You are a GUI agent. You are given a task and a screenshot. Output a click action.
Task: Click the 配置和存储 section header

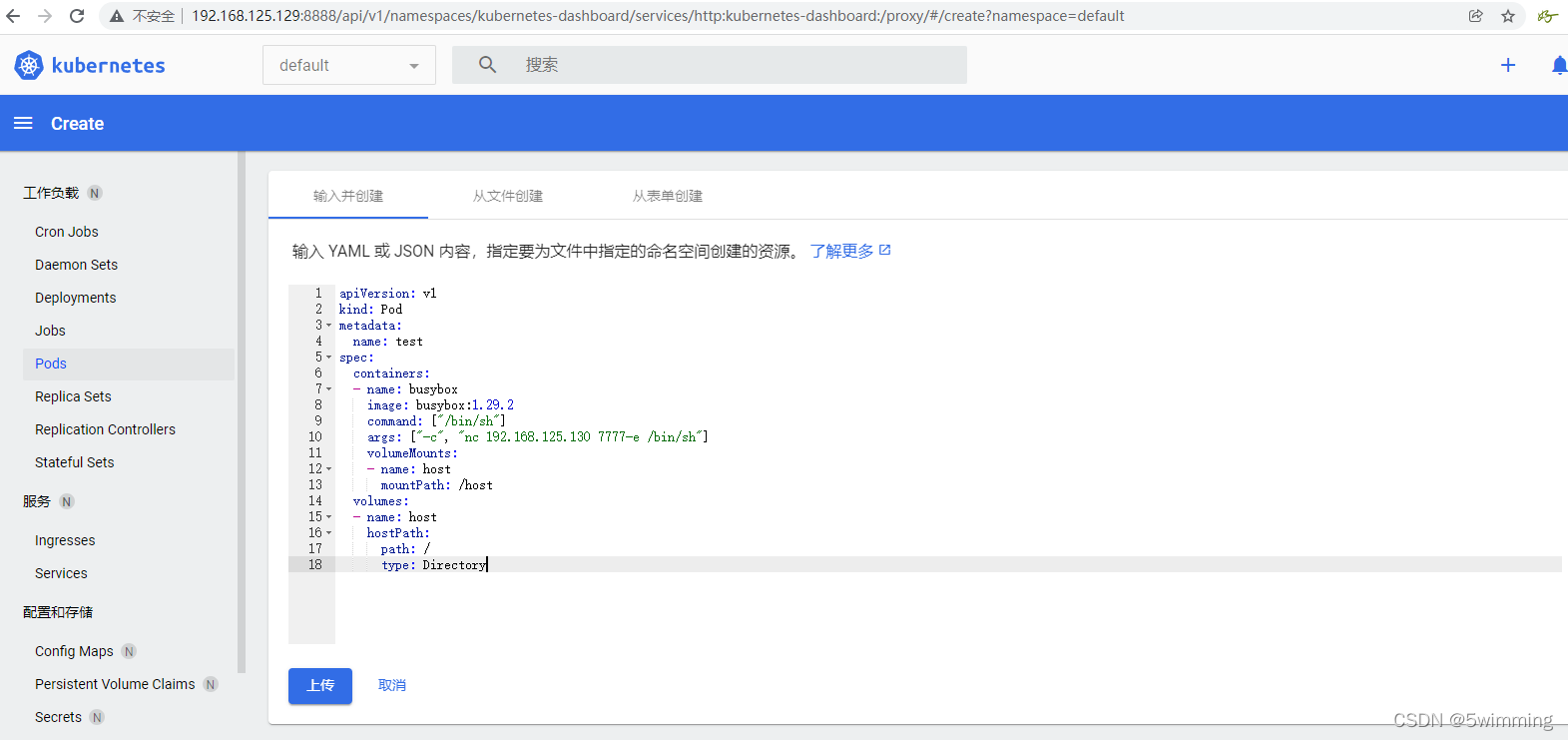click(58, 612)
